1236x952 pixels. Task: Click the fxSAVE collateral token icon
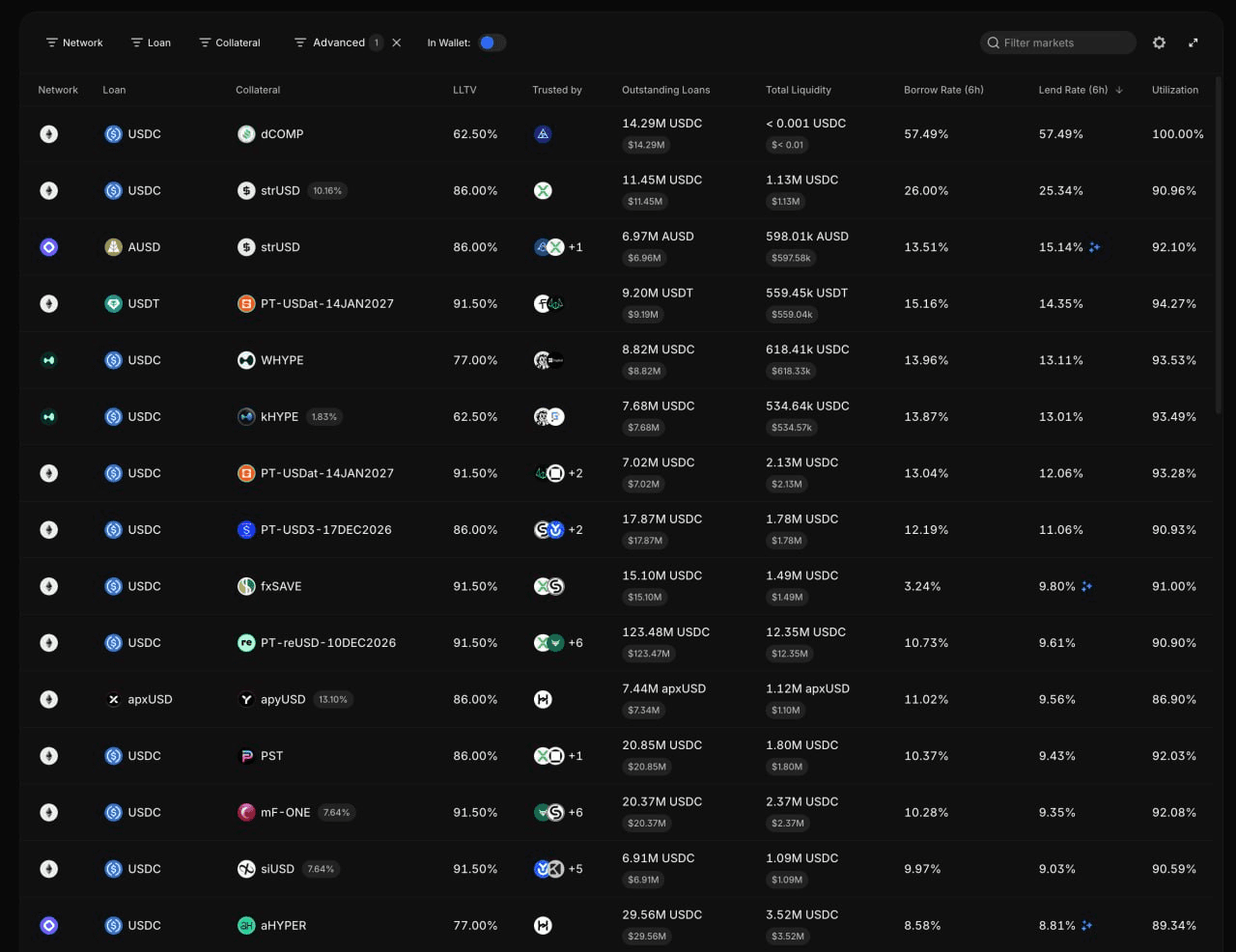pyautogui.click(x=246, y=586)
